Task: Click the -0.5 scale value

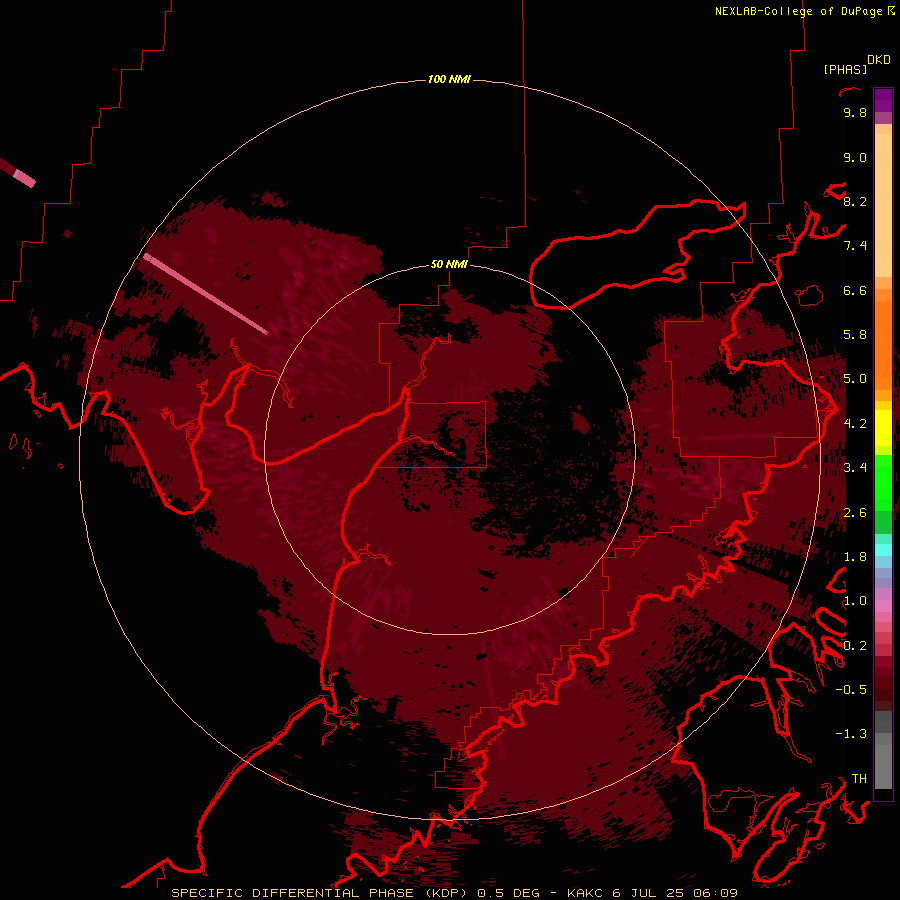Action: coord(851,690)
